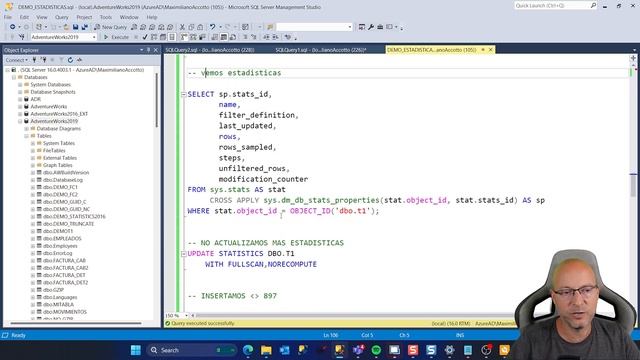The image size is (640, 360).
Task: Click the Undo arrow icon
Action: 212,27
